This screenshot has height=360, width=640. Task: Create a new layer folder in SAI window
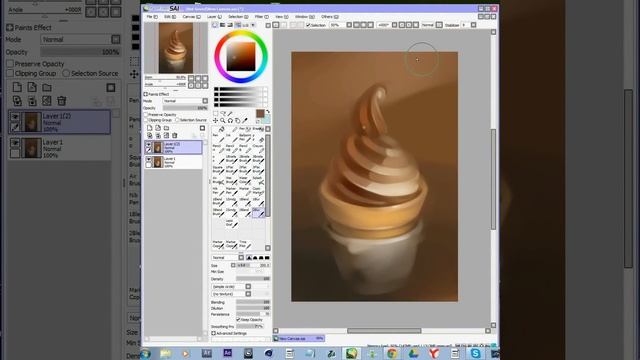(x=166, y=128)
